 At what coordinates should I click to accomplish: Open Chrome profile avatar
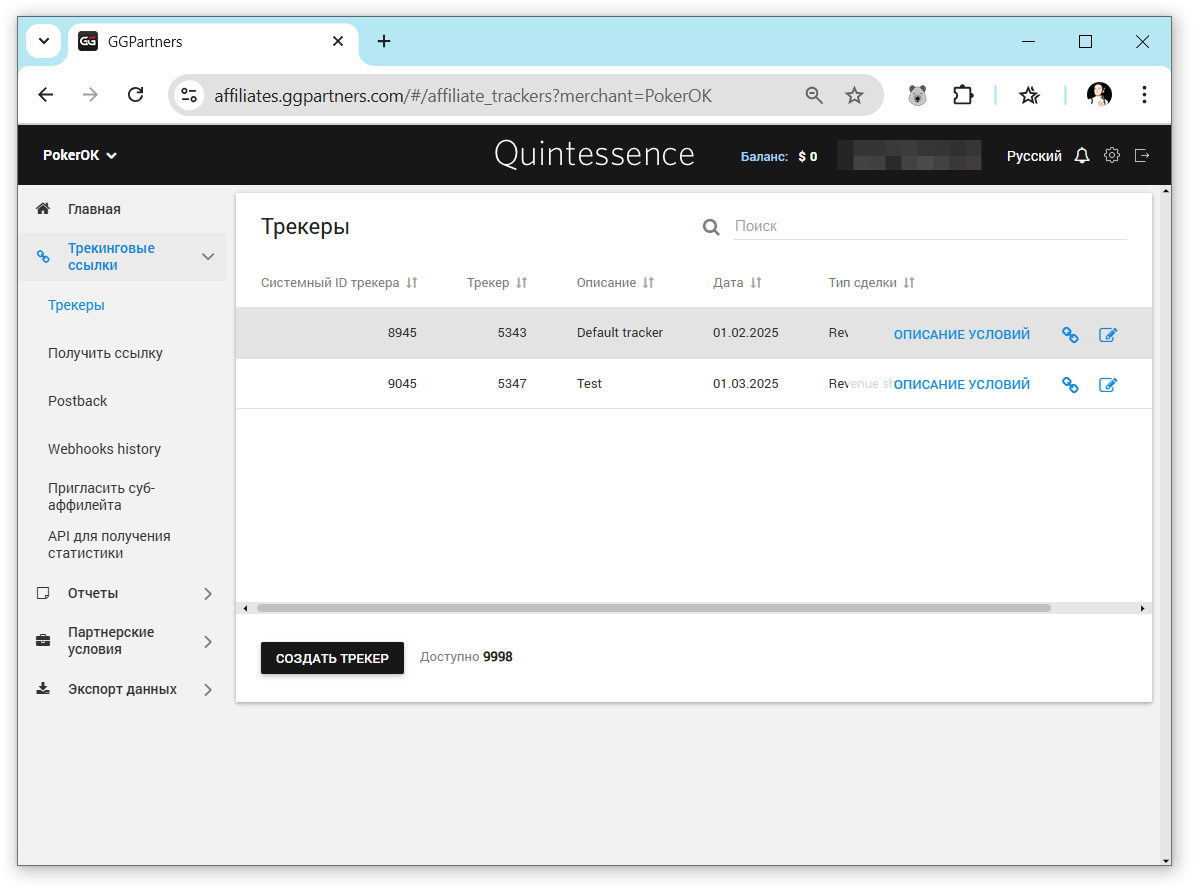pos(1099,94)
